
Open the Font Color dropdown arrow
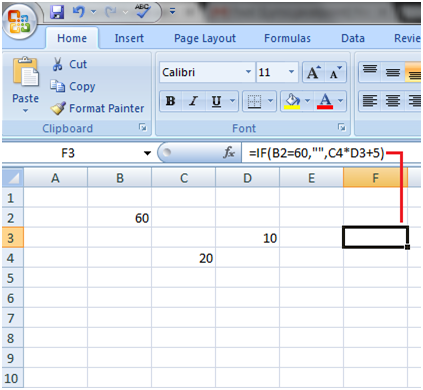[x=341, y=101]
